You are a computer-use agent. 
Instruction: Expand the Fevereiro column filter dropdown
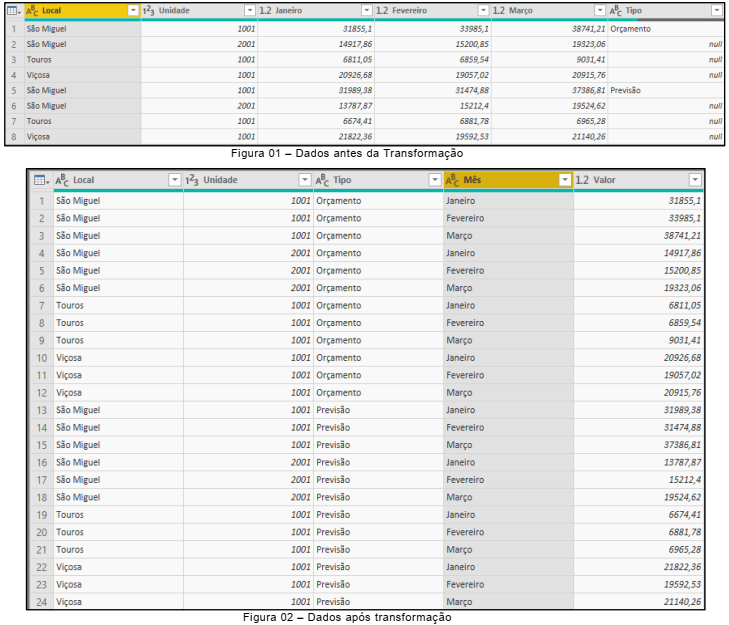(x=483, y=10)
